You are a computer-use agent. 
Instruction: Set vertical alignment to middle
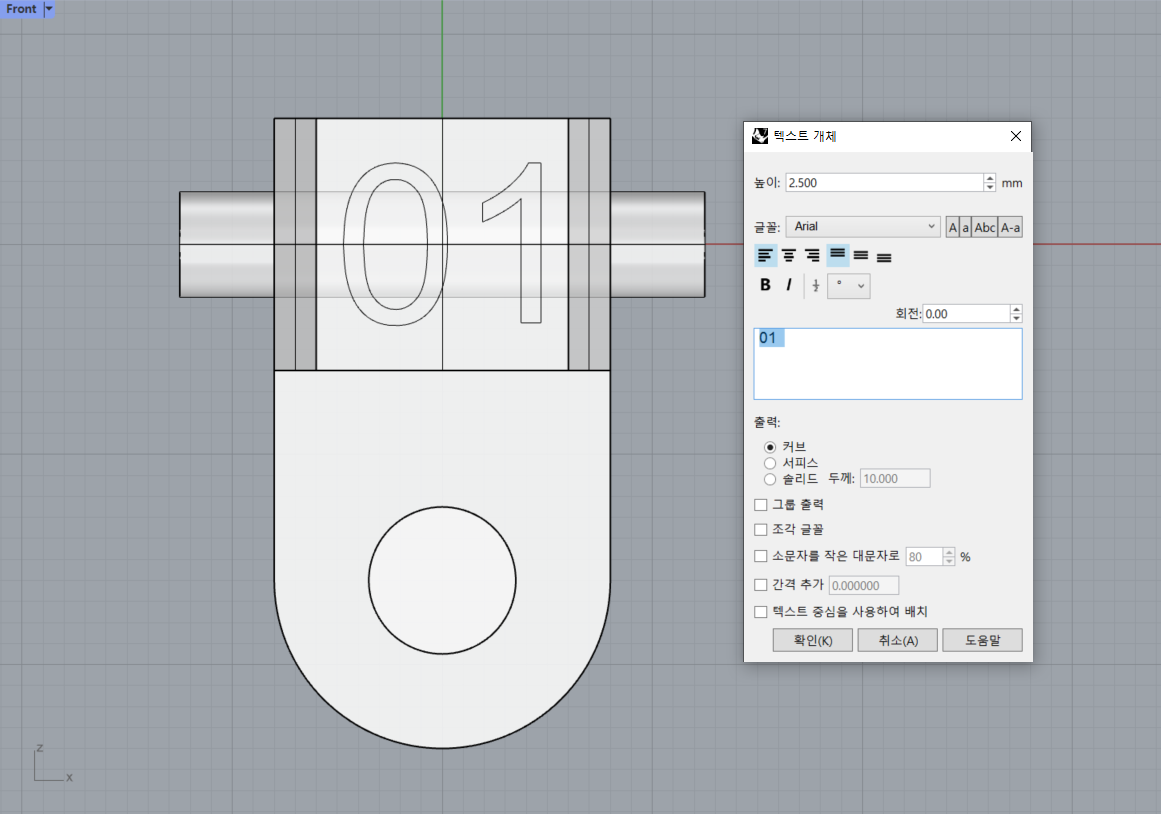tap(860, 256)
